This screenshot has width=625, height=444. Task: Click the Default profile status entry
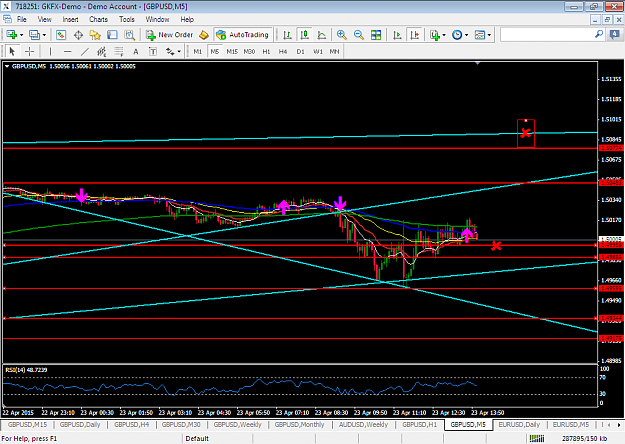pyautogui.click(x=197, y=438)
